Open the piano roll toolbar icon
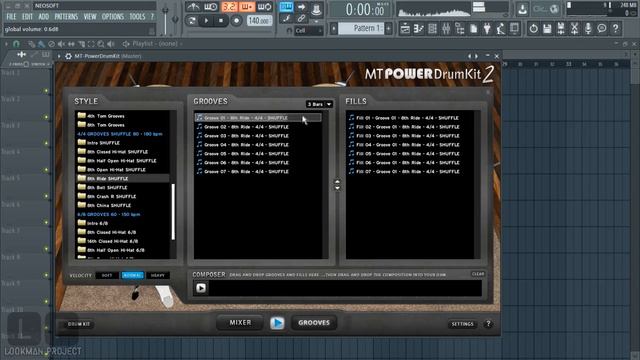The height and width of the screenshot is (360, 640). click(x=419, y=28)
